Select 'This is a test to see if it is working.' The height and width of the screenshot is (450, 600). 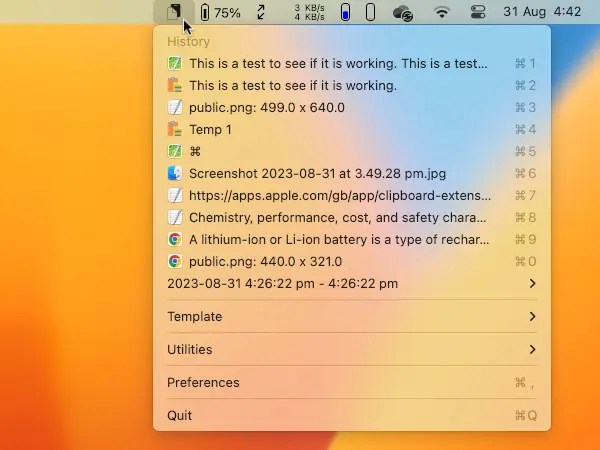tap(352, 85)
